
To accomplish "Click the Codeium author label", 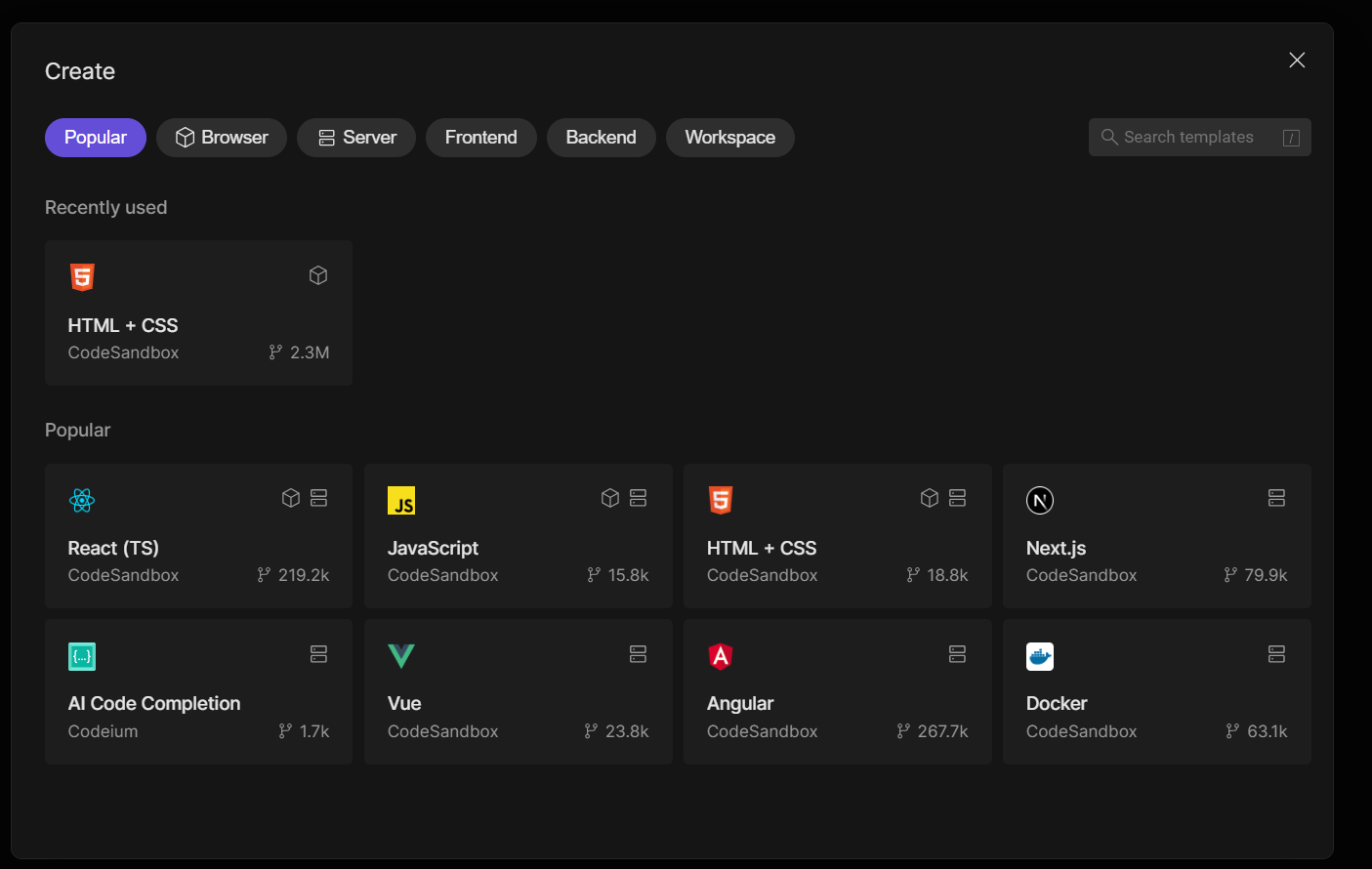I will 103,731.
